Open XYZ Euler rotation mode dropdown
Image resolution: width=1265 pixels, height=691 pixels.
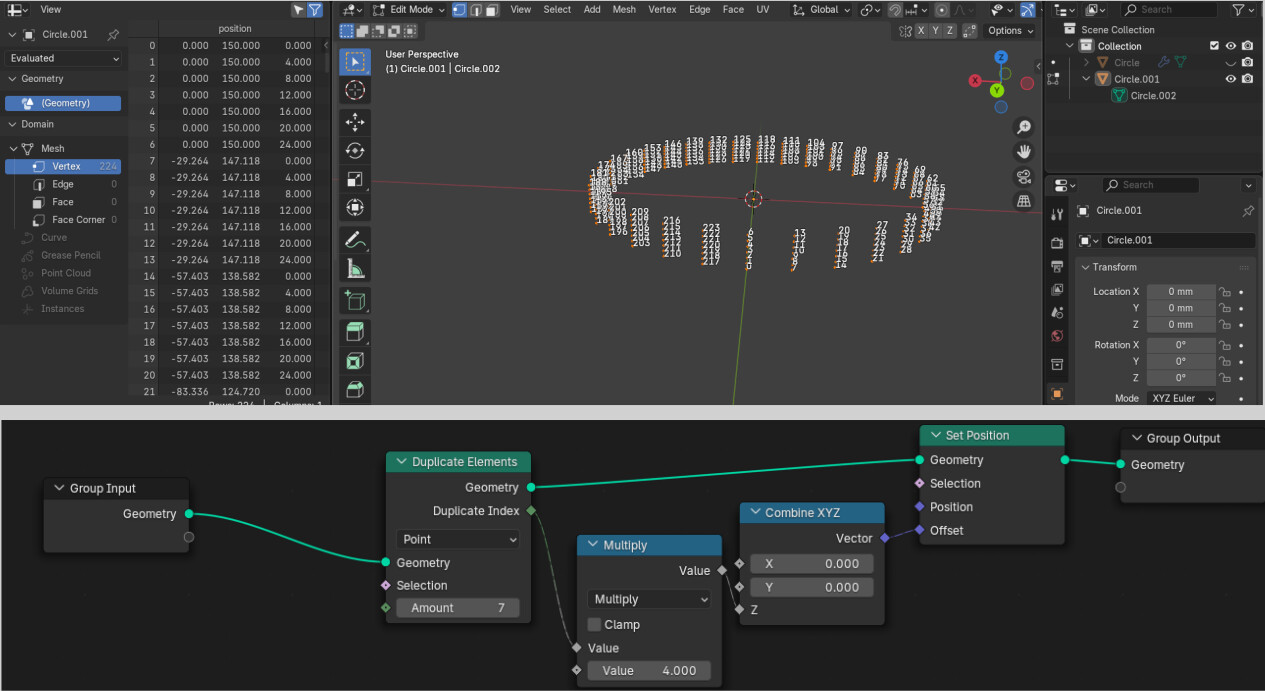click(x=1182, y=398)
